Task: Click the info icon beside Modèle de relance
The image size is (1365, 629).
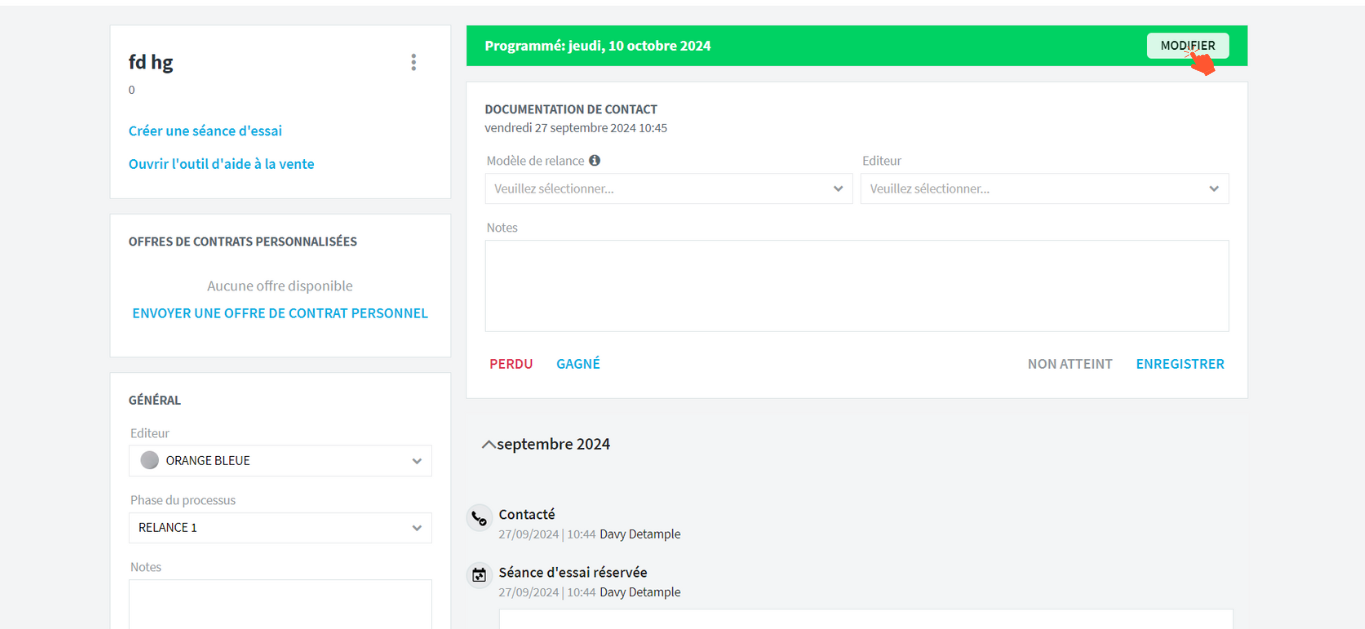Action: (x=595, y=160)
